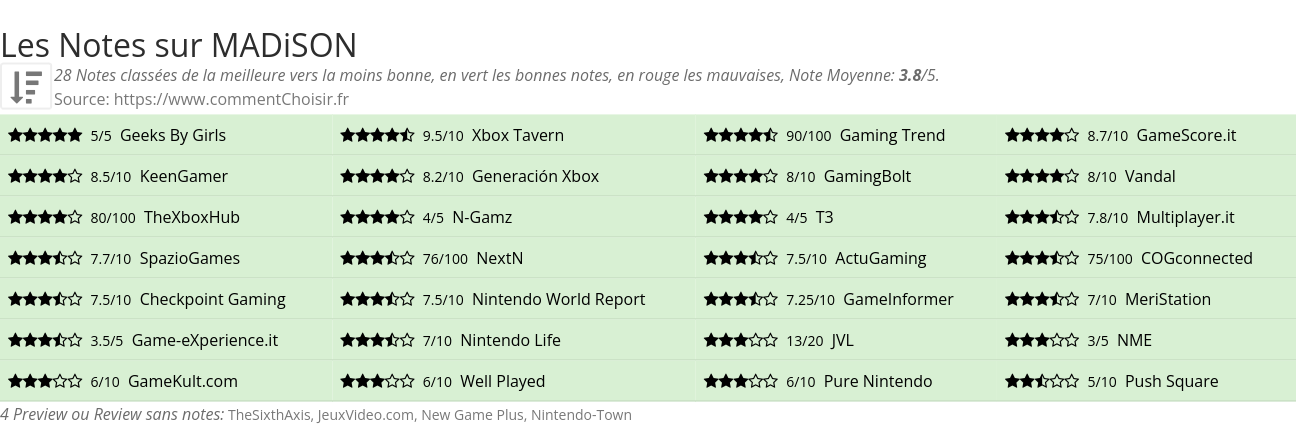1296x426 pixels.
Task: Click the sort descending icon
Action: (x=26, y=86)
